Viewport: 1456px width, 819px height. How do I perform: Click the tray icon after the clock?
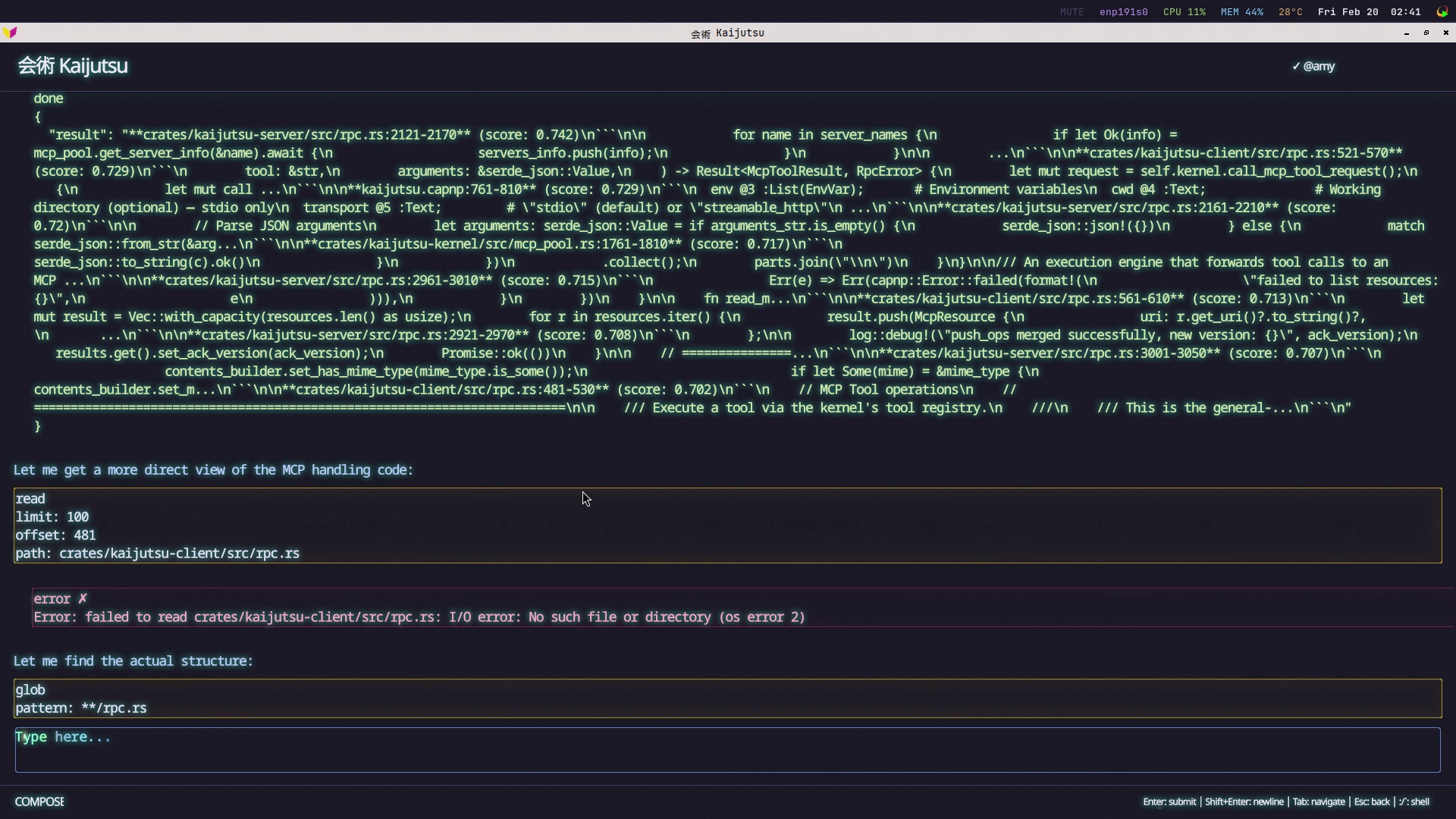tap(1442, 11)
